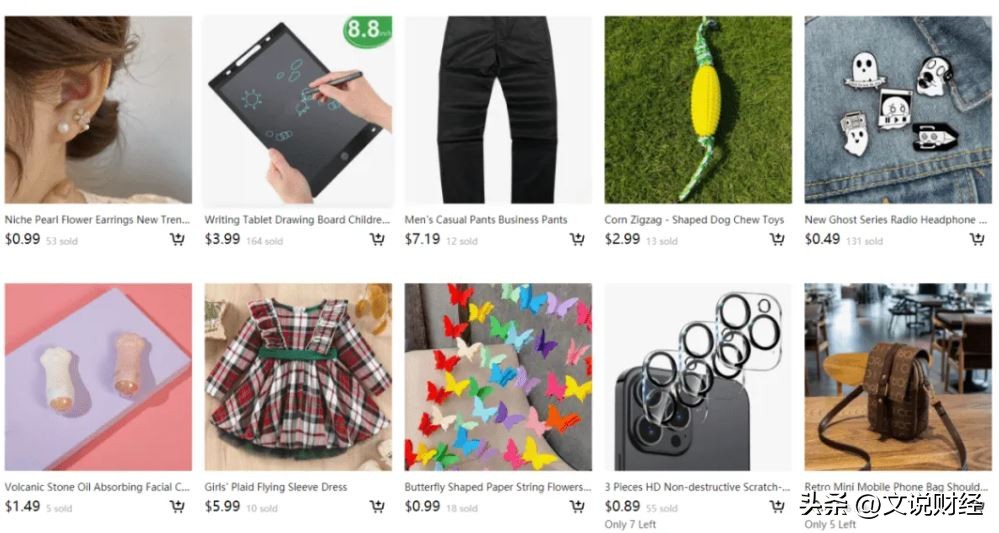Add Volcanic Stone Facial item to cart
Screen dimensions: 999x533
pyautogui.click(x=177, y=507)
